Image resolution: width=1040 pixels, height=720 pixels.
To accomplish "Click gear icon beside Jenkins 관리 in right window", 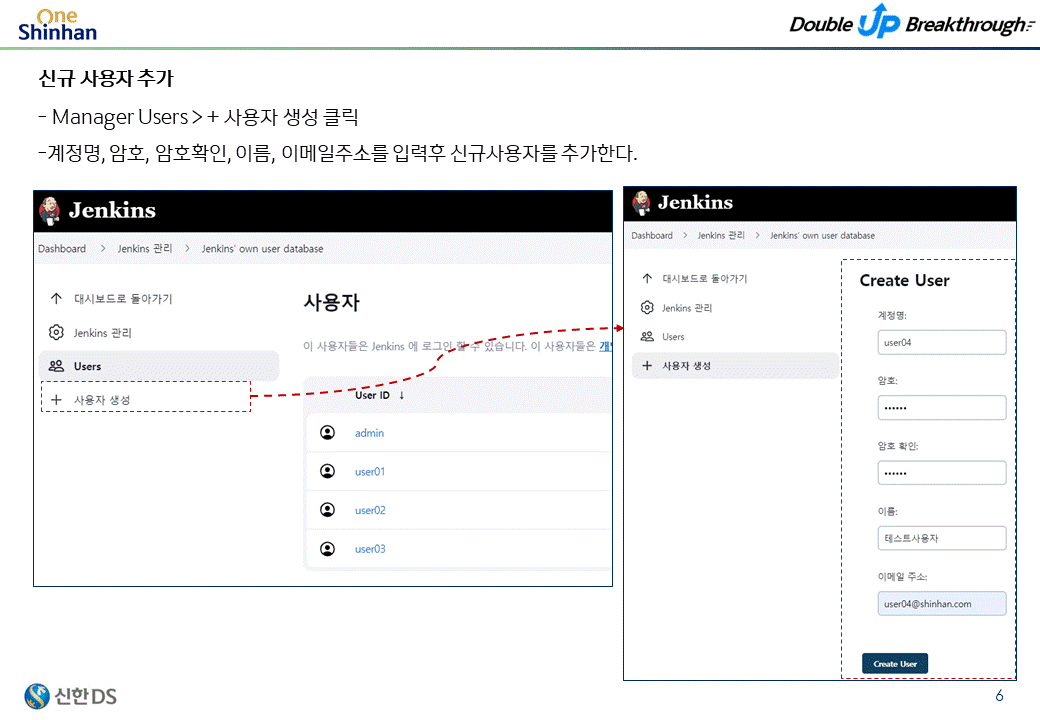I will tap(647, 308).
